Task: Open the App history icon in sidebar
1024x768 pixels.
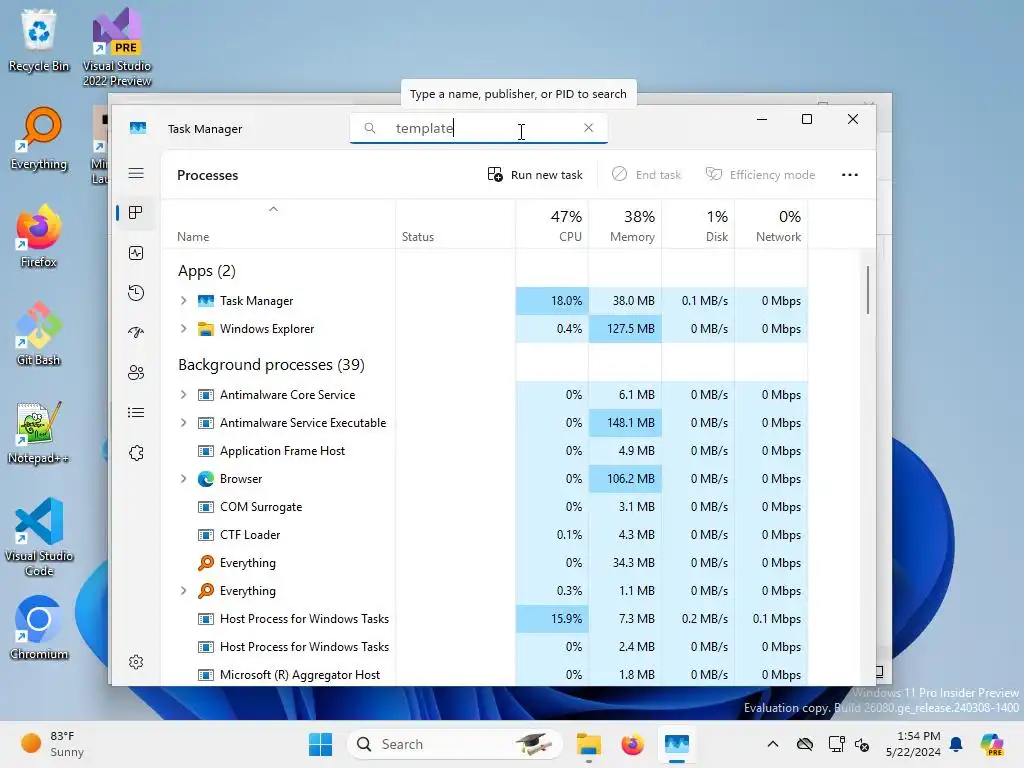Action: pyautogui.click(x=136, y=293)
